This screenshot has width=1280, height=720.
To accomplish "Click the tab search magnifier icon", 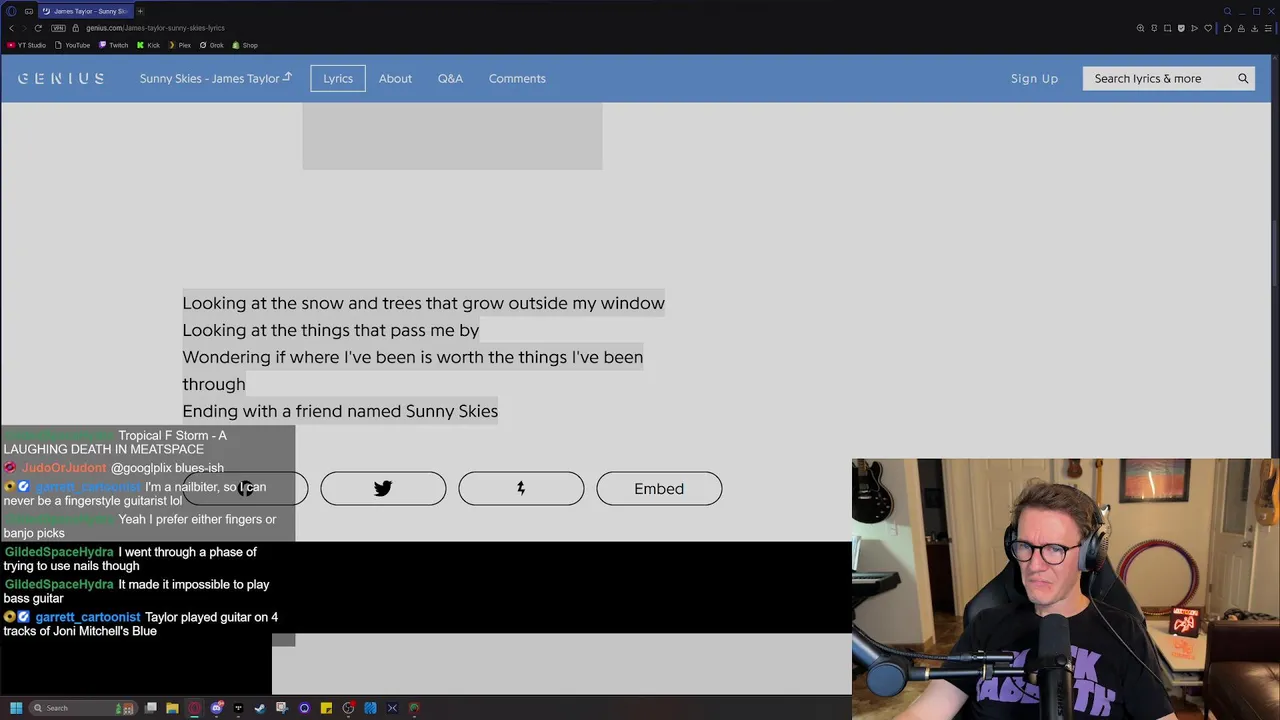I will coord(1228,11).
